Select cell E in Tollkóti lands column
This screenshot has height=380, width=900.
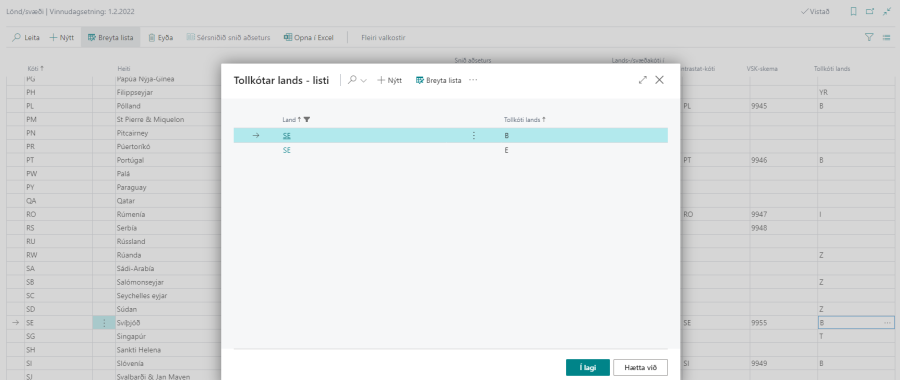pyautogui.click(x=584, y=150)
